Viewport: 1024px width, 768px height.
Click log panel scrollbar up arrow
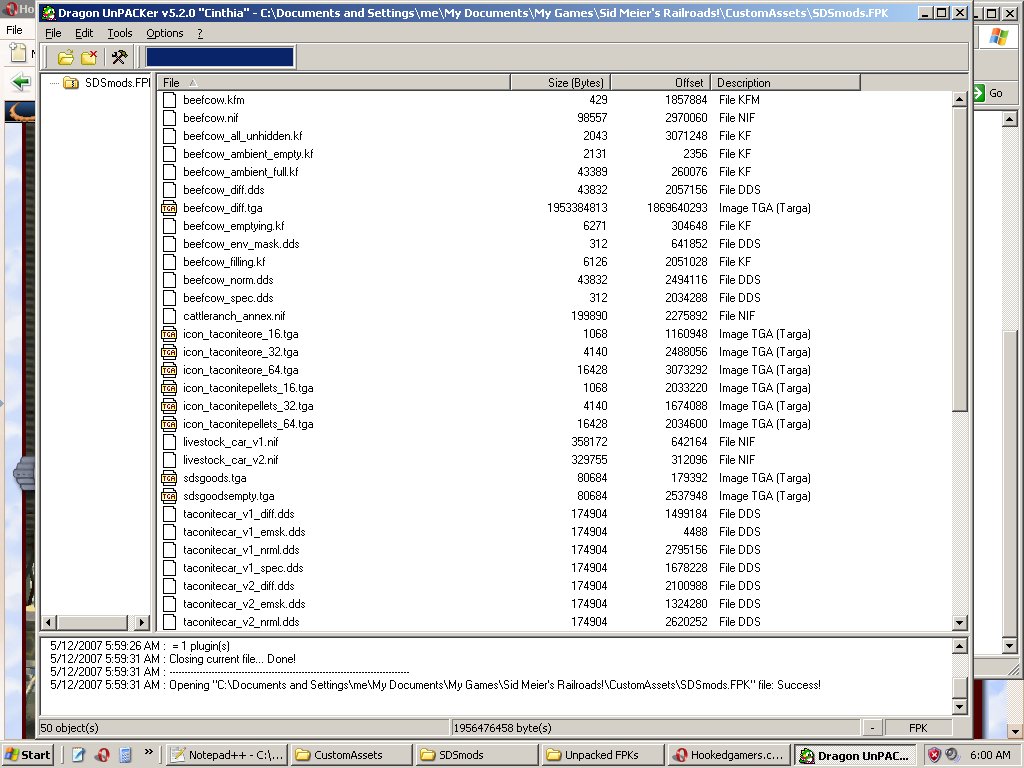pyautogui.click(x=959, y=647)
